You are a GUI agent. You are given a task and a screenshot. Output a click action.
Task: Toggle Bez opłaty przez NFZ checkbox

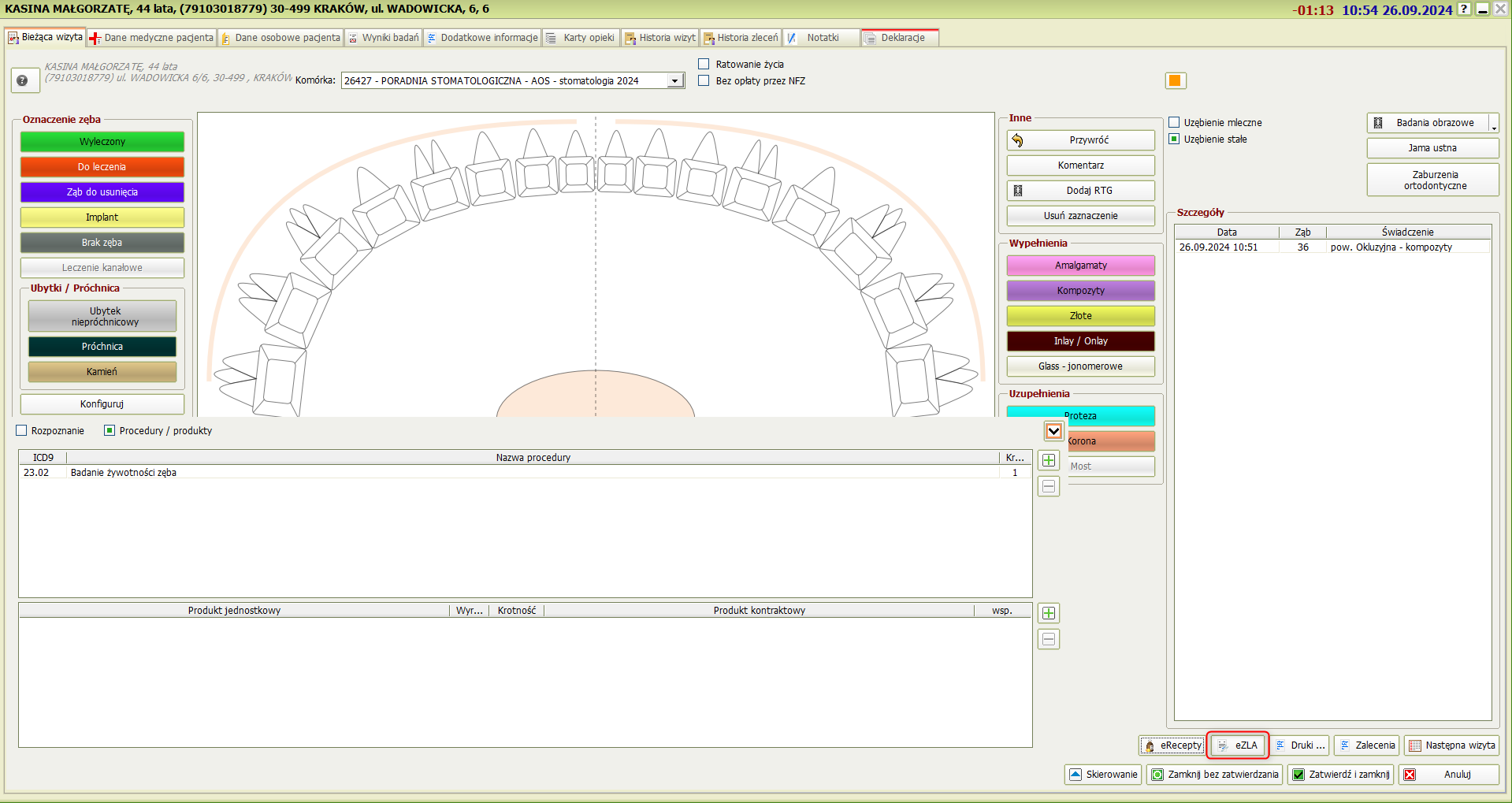point(704,80)
